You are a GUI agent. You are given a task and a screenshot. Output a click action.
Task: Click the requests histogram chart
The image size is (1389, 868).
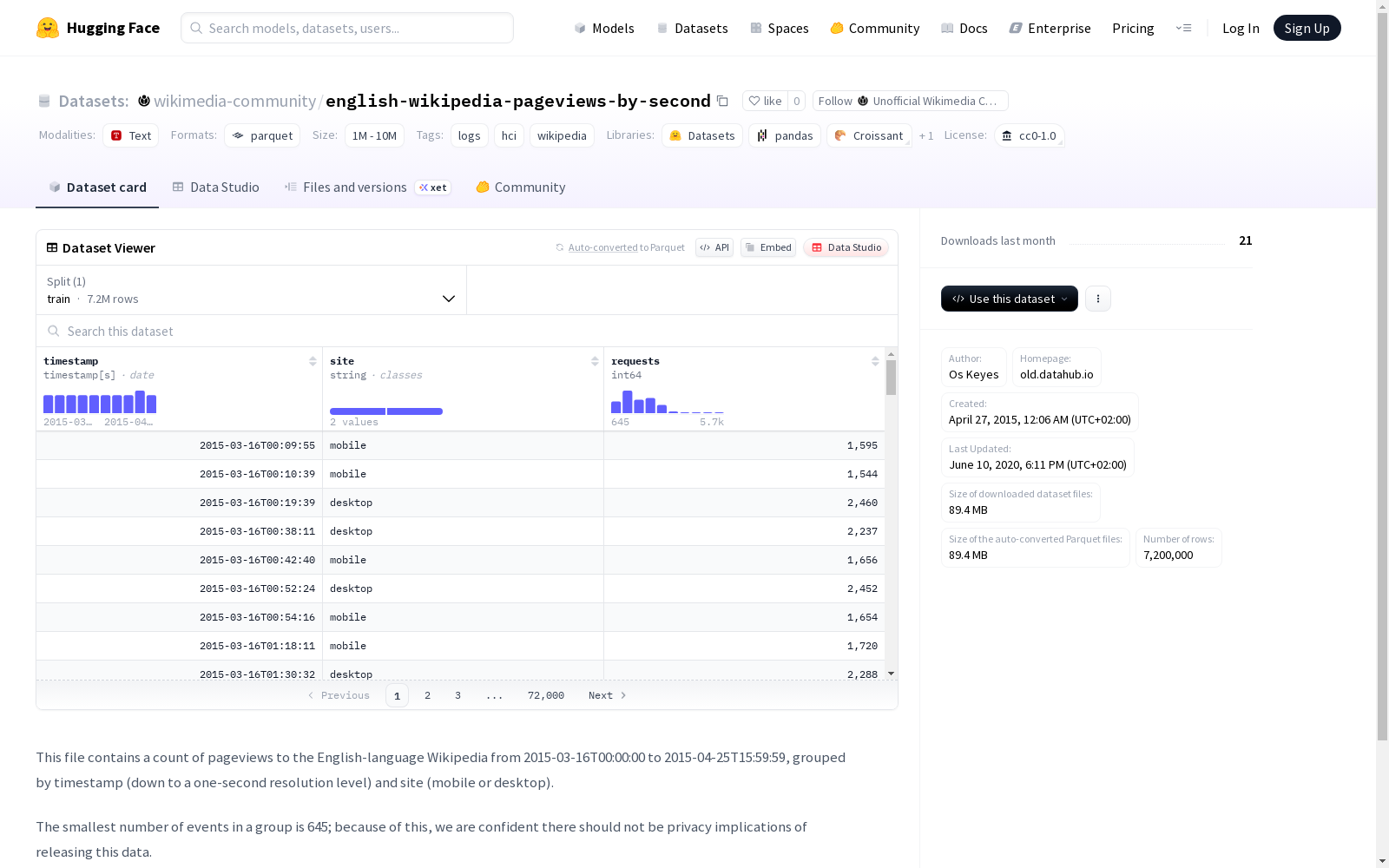[x=667, y=402]
